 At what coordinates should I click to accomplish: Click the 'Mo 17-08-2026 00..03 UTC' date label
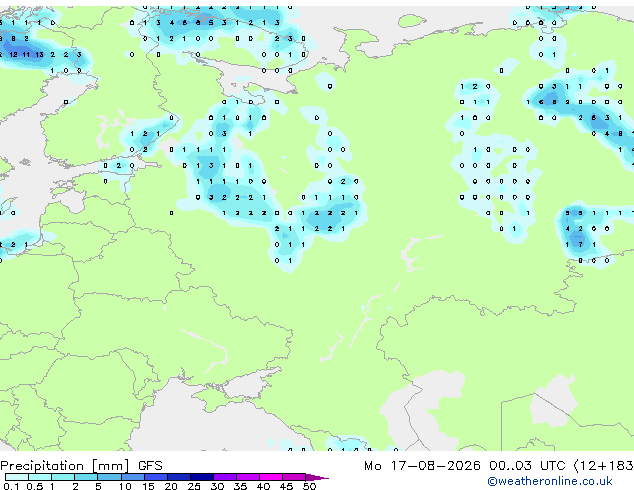[464, 466]
